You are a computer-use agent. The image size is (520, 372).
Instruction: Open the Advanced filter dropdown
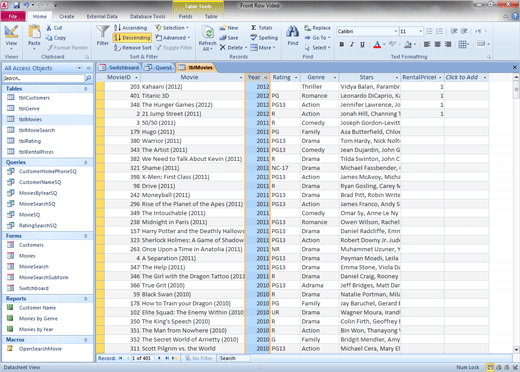point(173,38)
